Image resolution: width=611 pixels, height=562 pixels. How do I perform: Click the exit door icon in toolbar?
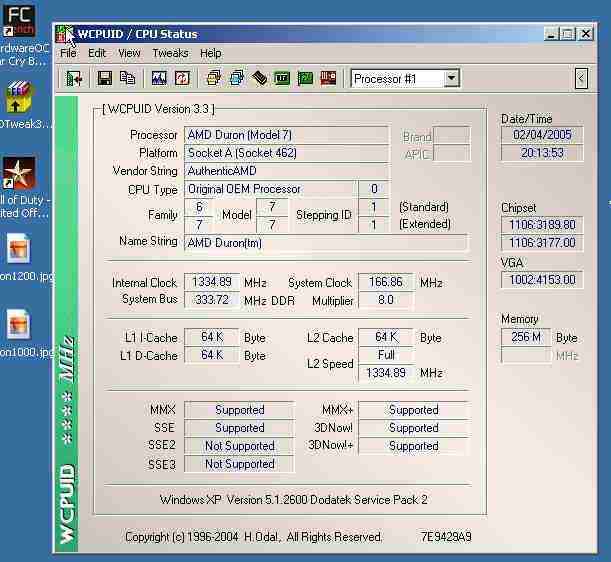pos(74,78)
